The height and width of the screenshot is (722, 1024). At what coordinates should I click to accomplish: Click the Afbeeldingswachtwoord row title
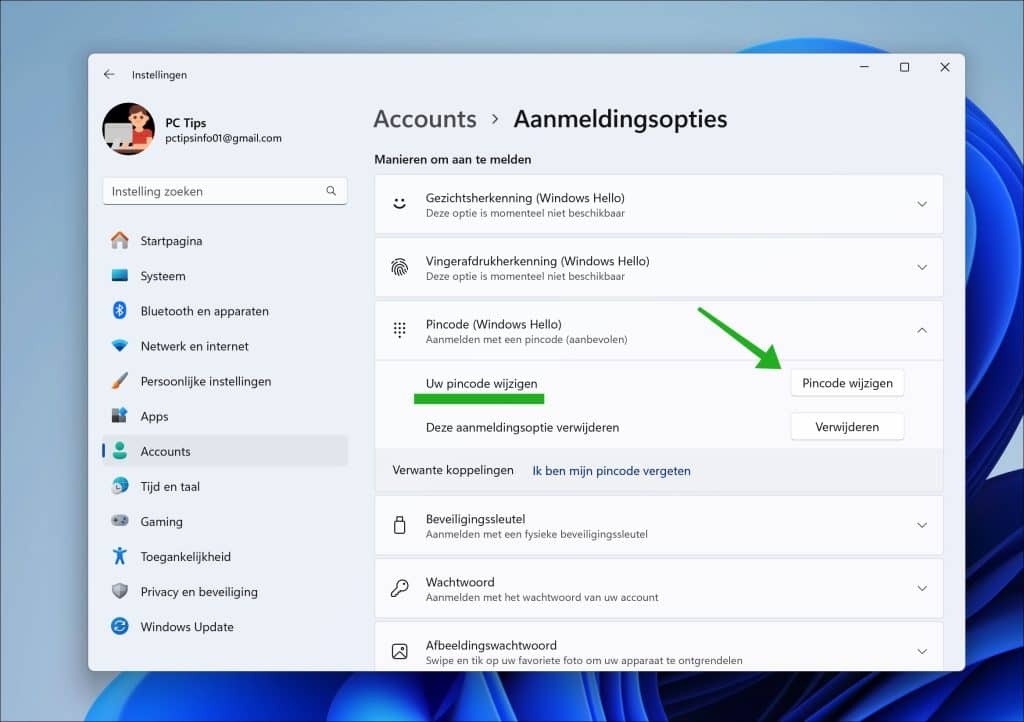[491, 645]
